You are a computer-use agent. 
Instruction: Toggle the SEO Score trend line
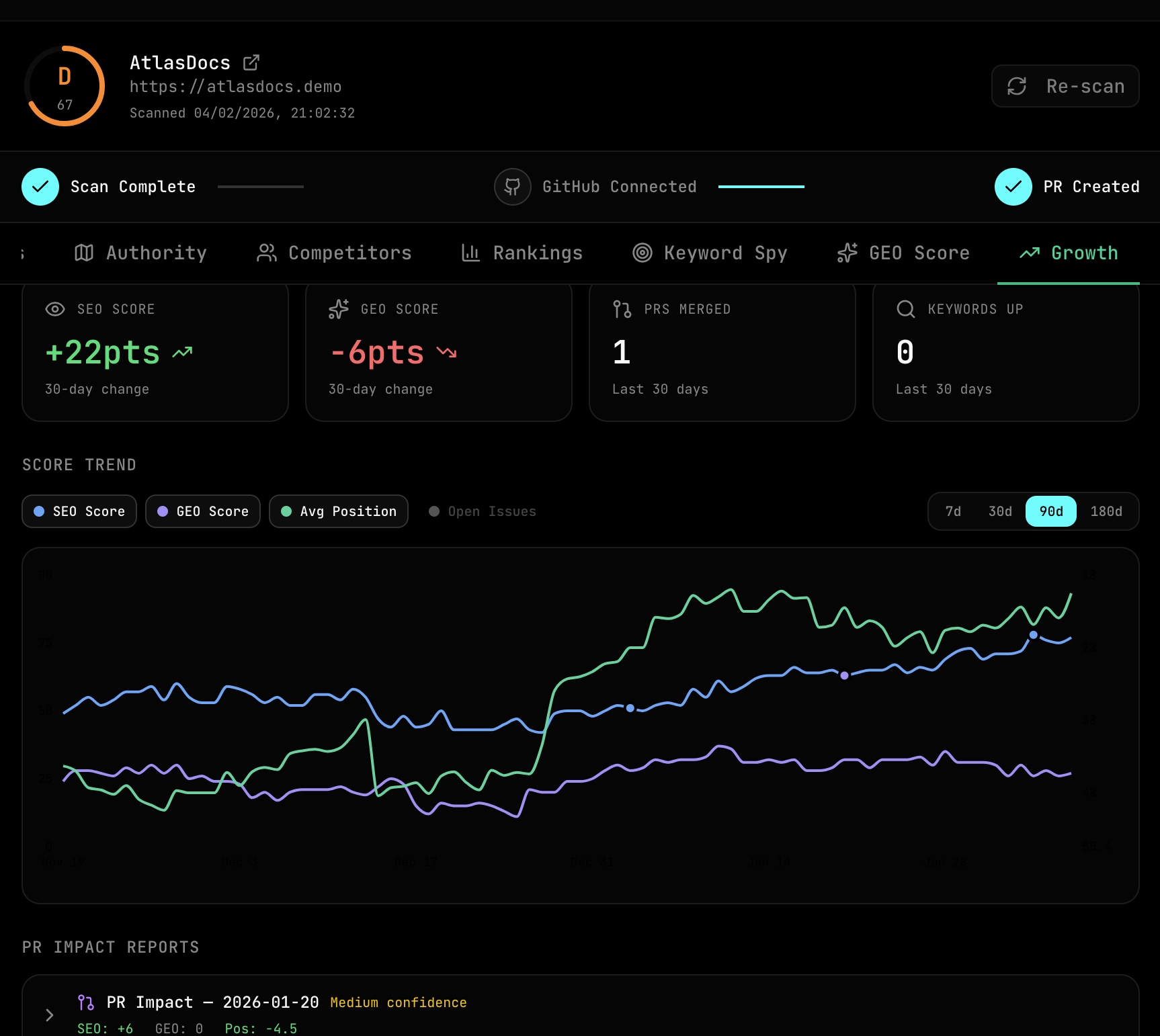(x=79, y=511)
